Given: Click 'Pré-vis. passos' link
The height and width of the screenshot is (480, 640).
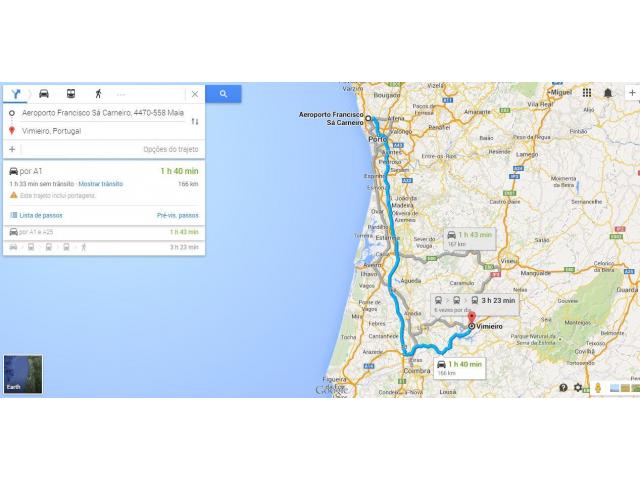Looking at the screenshot, I should coord(178,215).
